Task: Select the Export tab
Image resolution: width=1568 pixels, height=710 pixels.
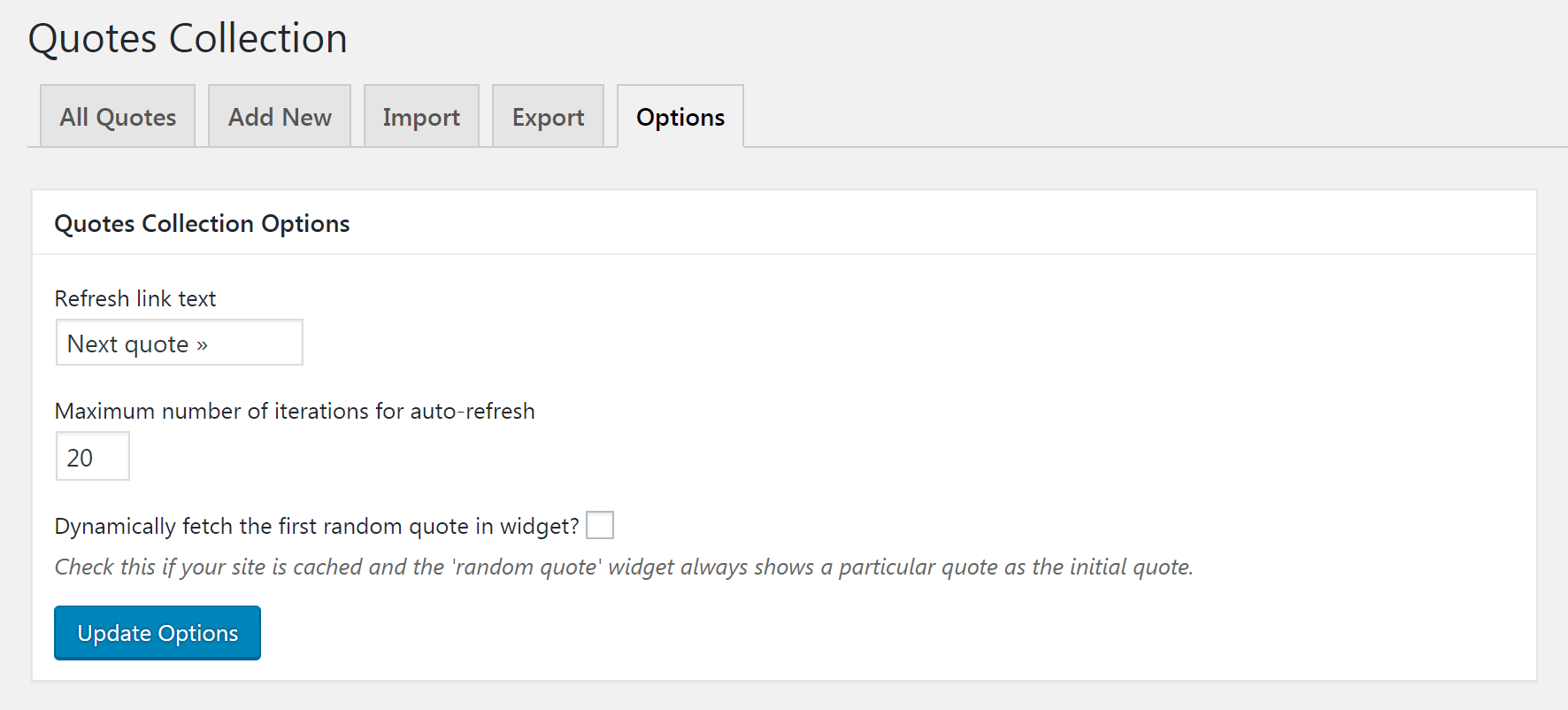Action: click(548, 116)
